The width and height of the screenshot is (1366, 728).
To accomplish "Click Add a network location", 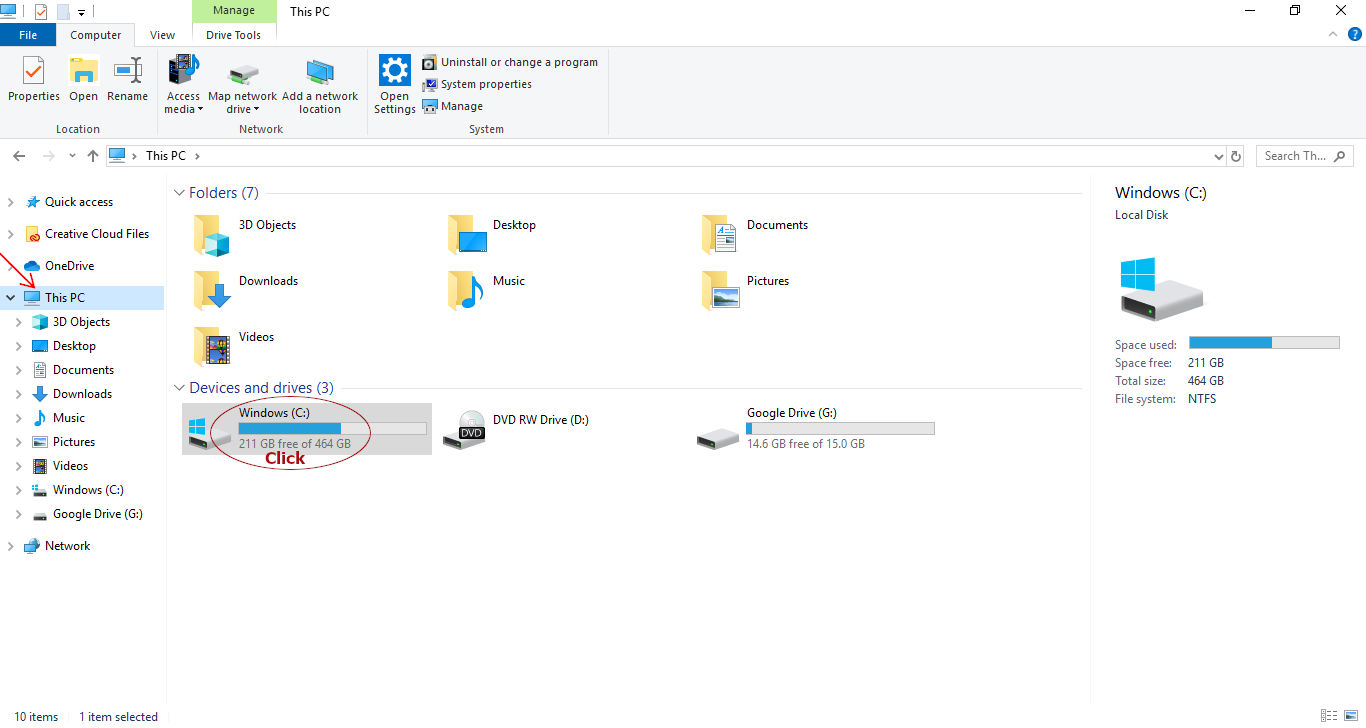I will pos(320,85).
